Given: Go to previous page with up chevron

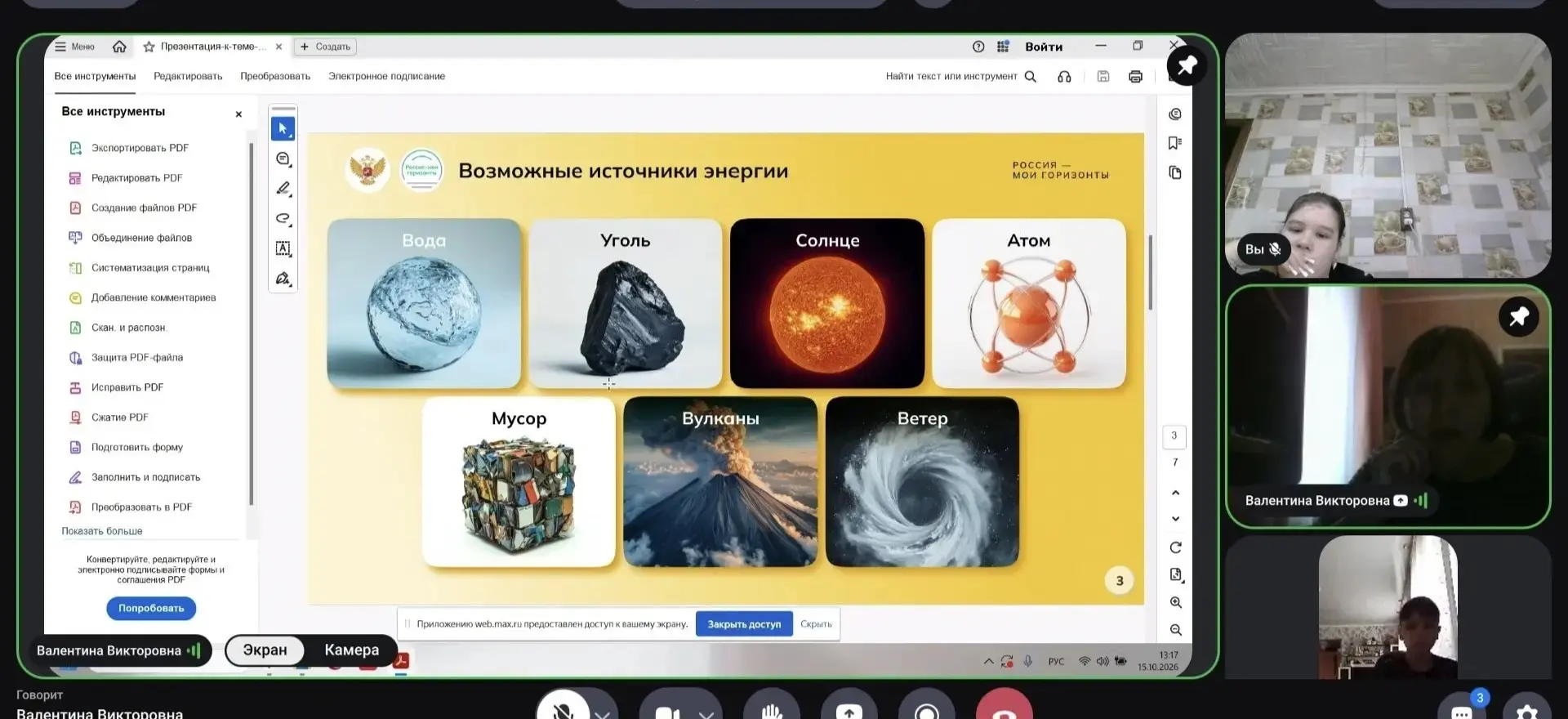Looking at the screenshot, I should pos(1175,493).
